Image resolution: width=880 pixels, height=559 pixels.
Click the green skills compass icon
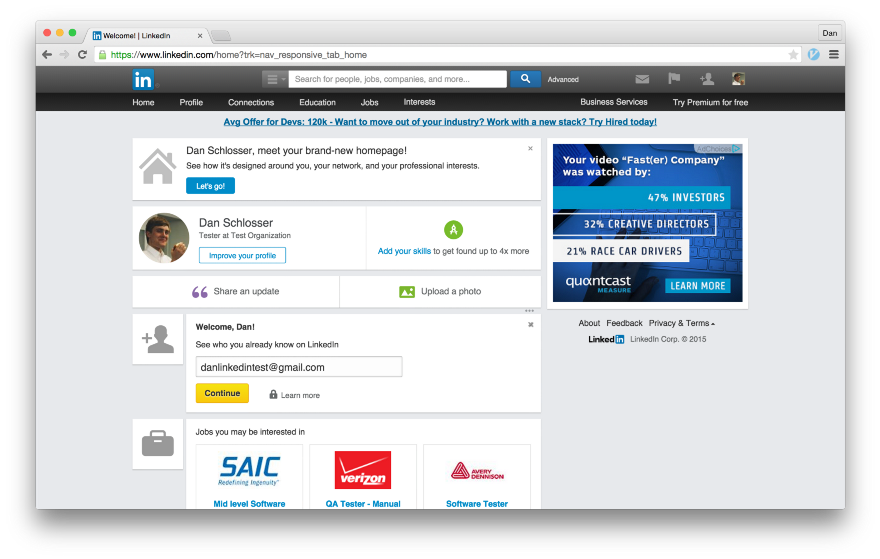453,230
